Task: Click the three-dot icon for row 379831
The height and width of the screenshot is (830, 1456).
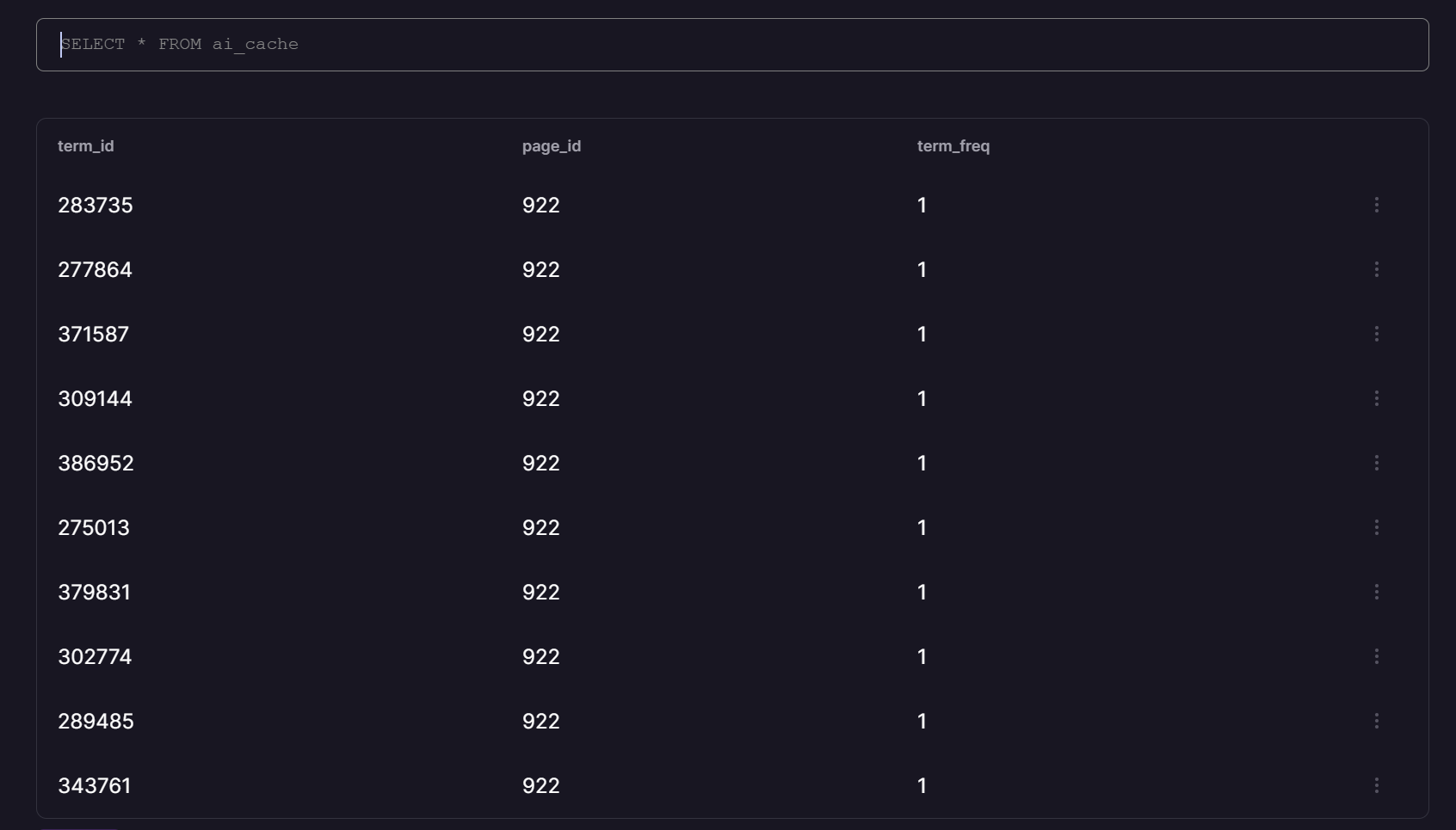Action: click(1376, 592)
